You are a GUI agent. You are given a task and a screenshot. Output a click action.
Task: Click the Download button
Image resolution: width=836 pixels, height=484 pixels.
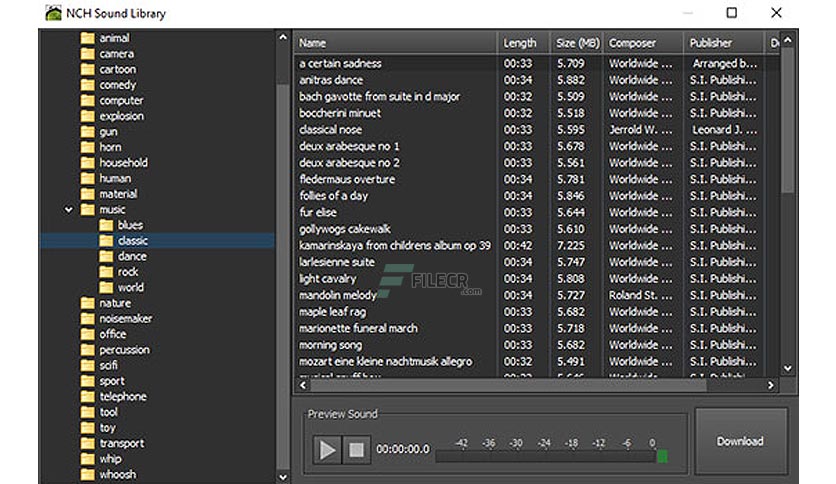click(x=741, y=441)
